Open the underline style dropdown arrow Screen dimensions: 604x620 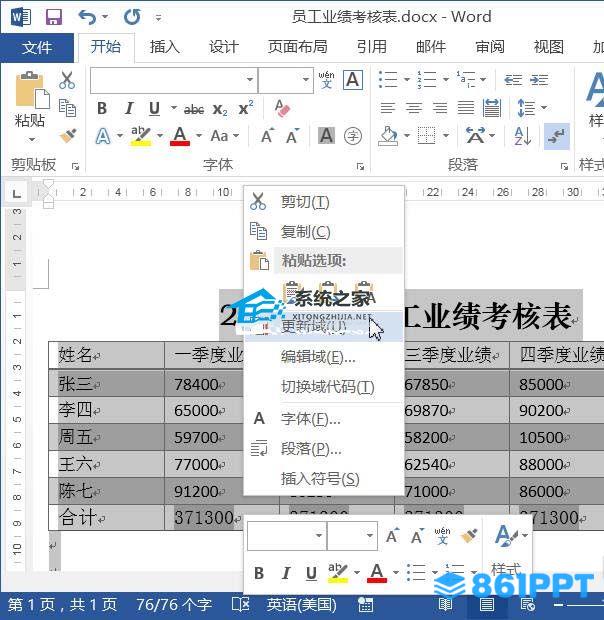pos(173,108)
